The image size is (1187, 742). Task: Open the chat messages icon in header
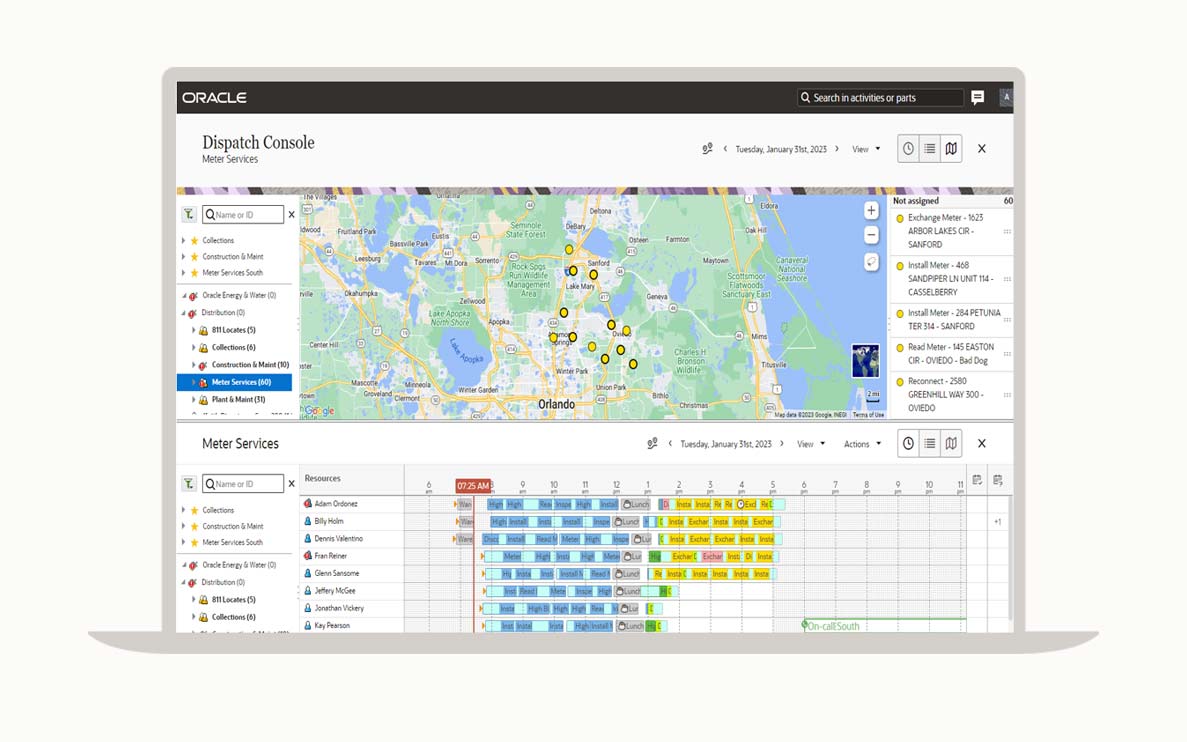(x=977, y=97)
